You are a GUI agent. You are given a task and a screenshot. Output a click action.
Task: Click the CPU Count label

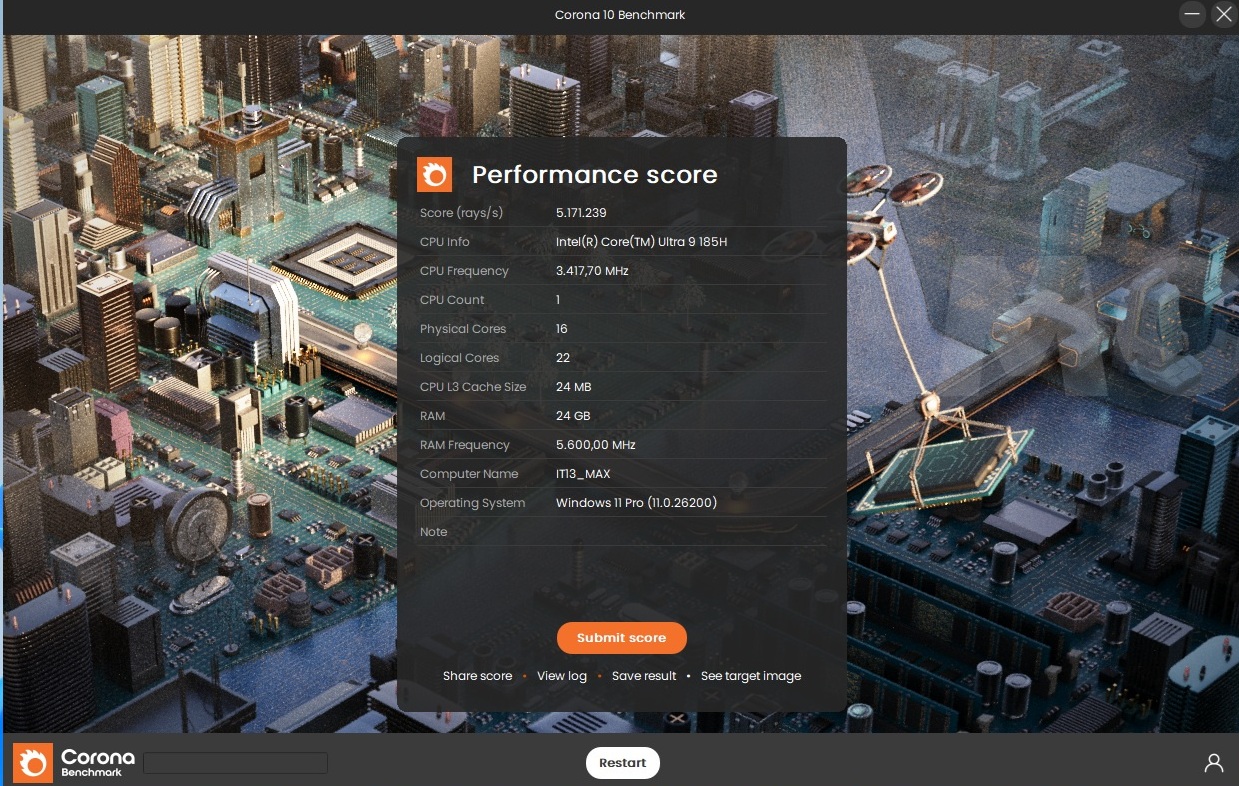pyautogui.click(x=452, y=300)
